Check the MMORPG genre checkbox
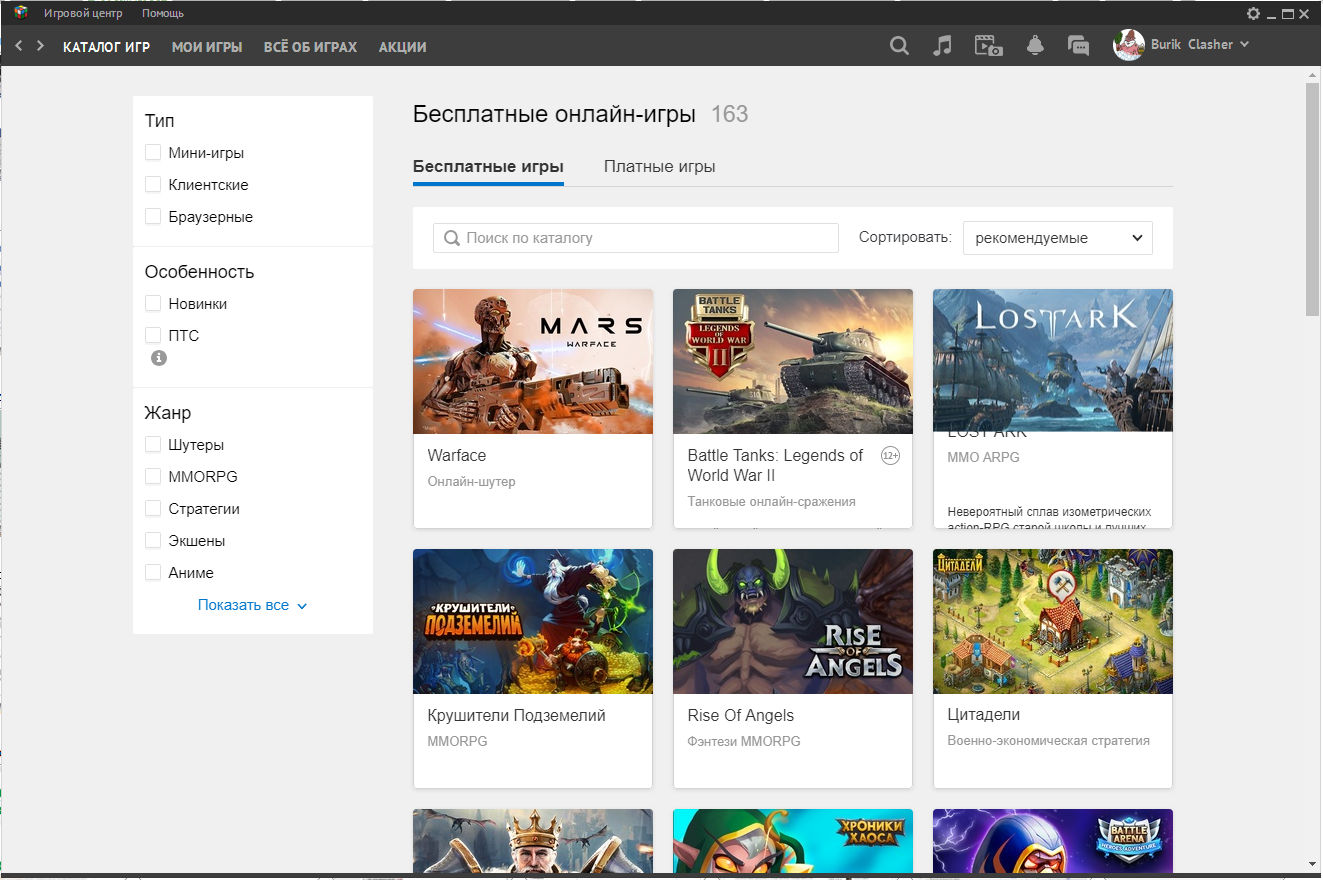 [153, 477]
